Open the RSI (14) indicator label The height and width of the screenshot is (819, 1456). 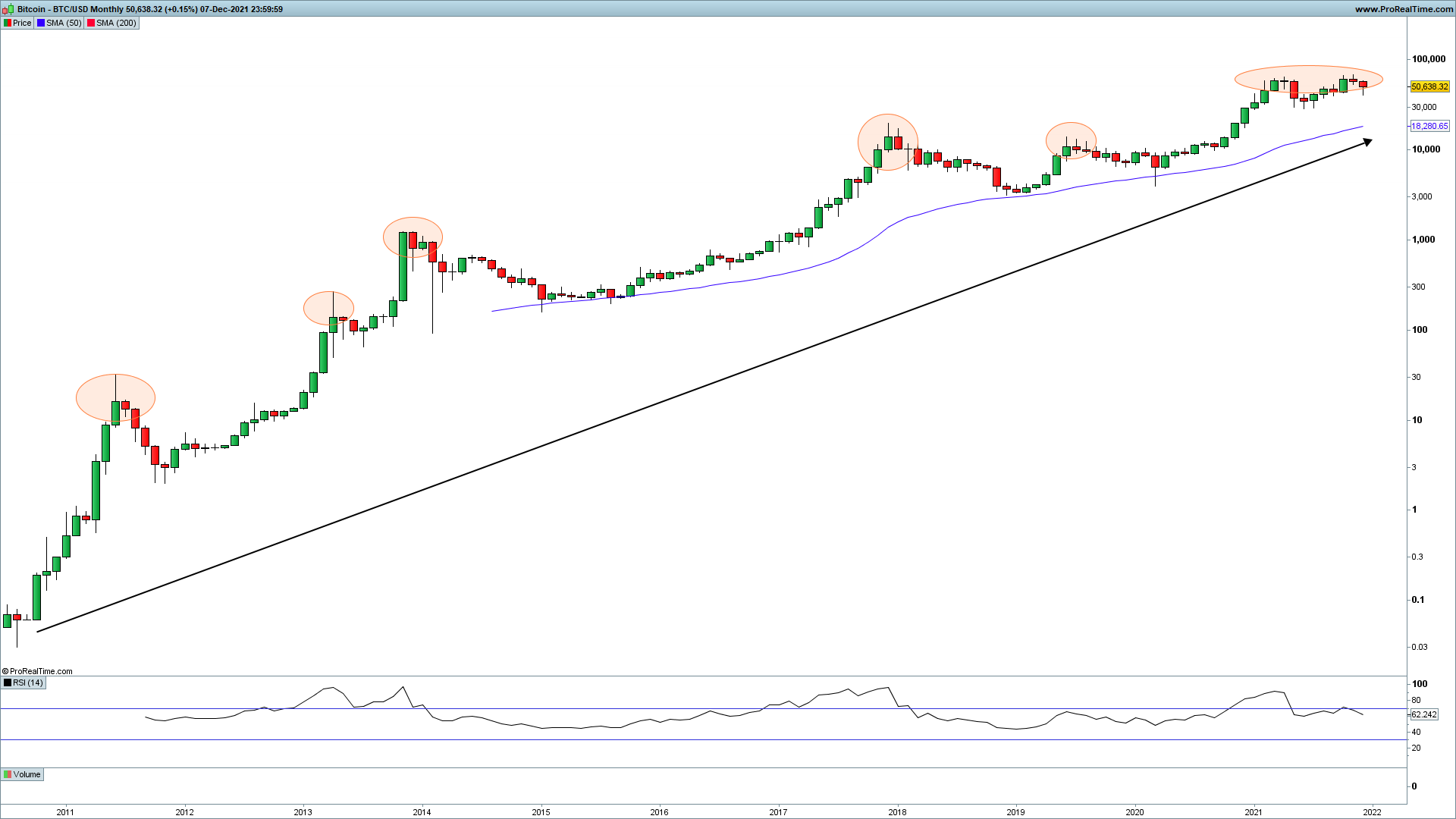pos(28,682)
